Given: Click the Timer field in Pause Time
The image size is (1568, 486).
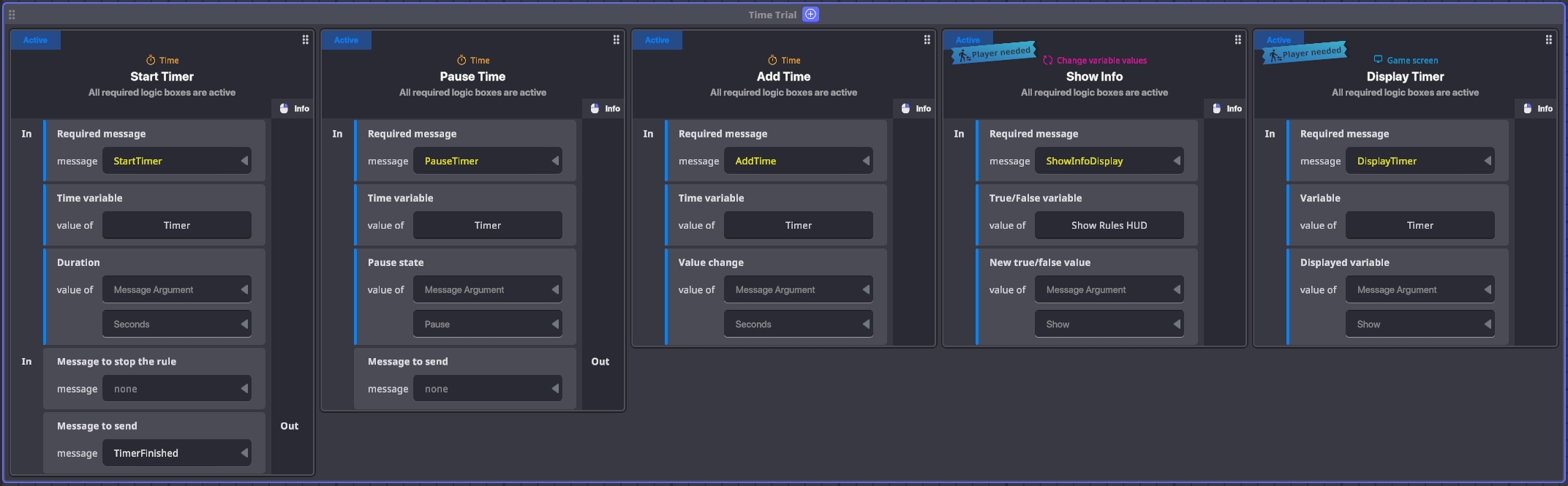Looking at the screenshot, I should [488, 225].
